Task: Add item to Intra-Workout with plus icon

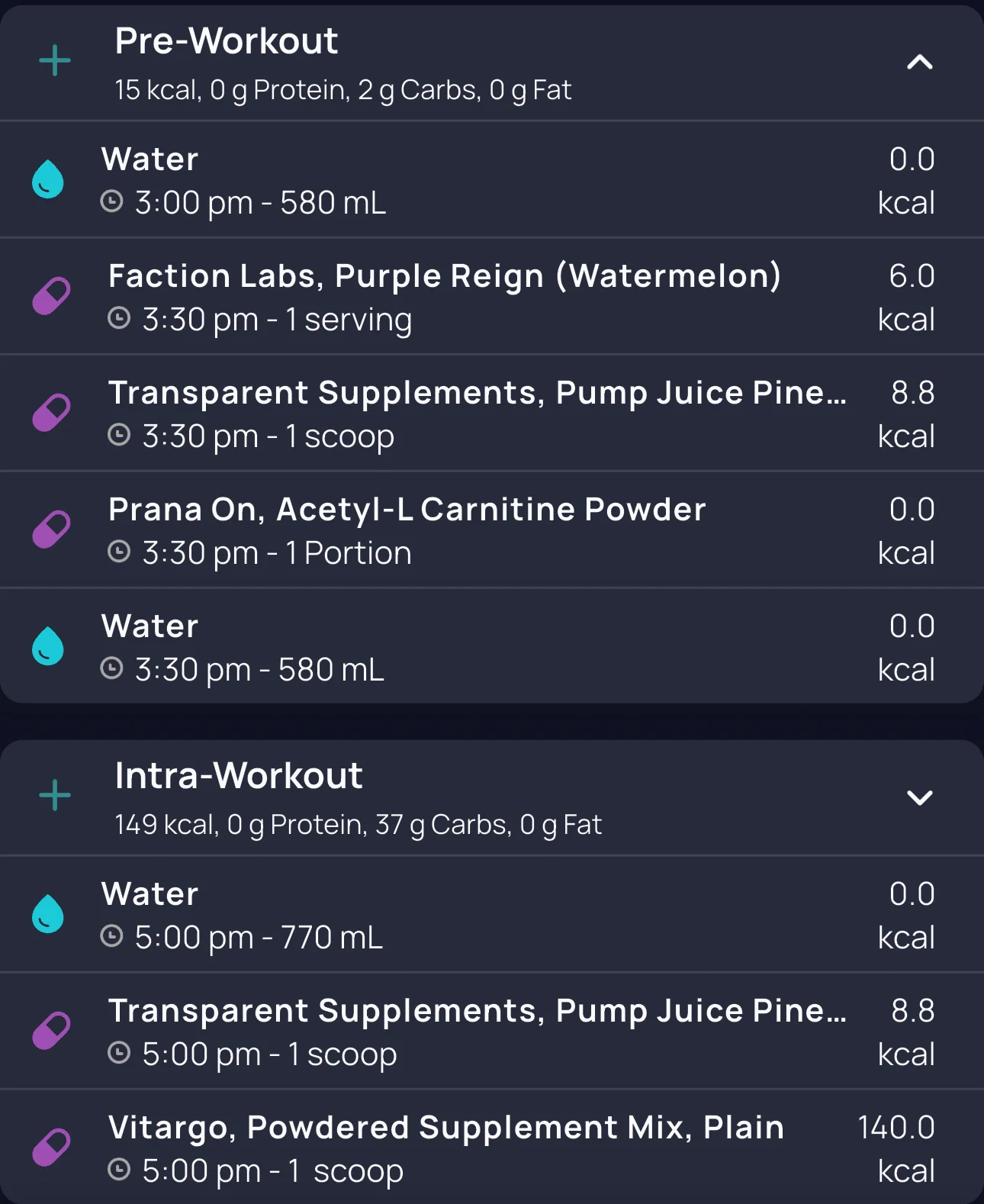Action: pos(55,796)
